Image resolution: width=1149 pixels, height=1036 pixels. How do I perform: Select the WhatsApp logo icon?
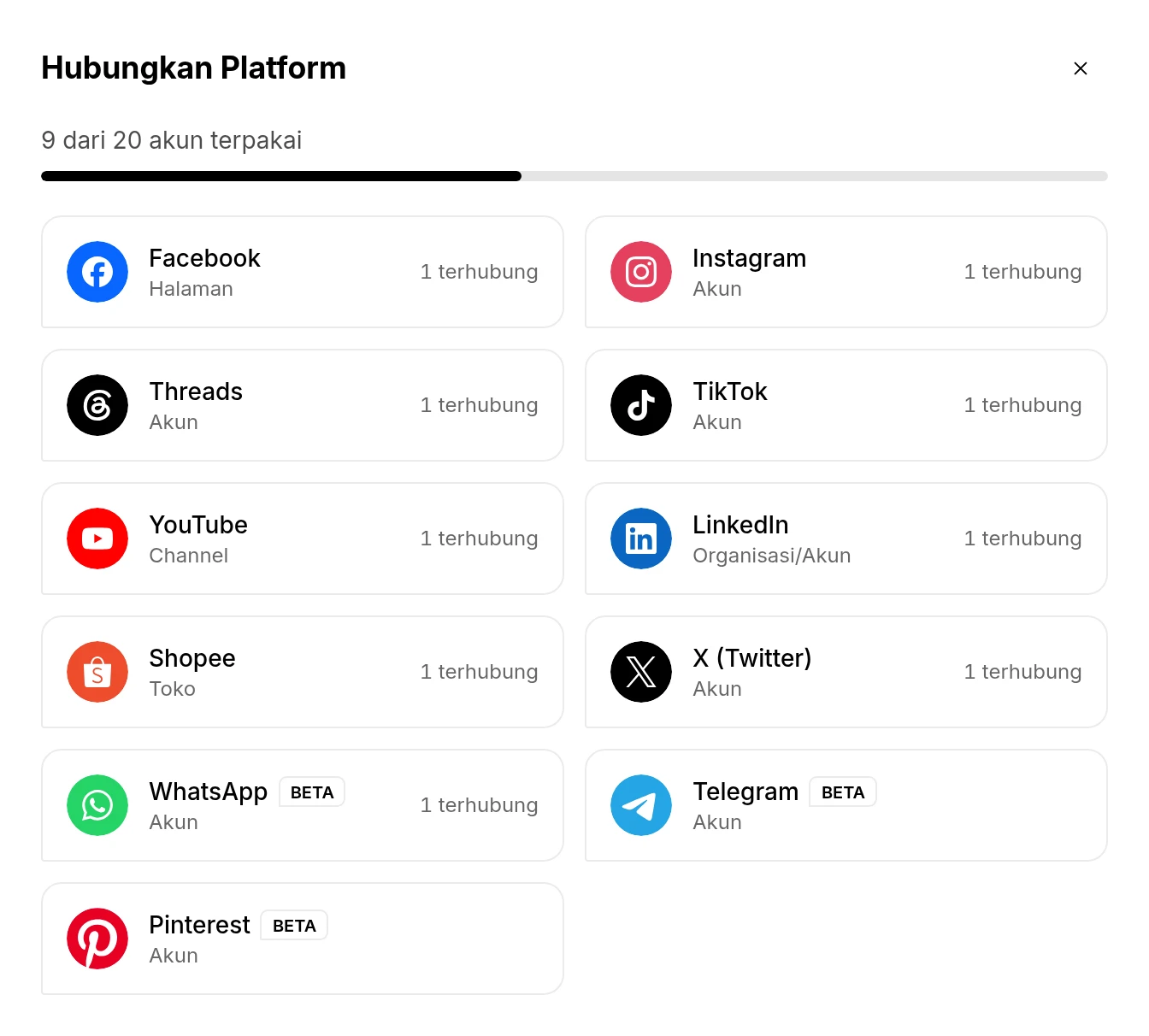point(97,805)
